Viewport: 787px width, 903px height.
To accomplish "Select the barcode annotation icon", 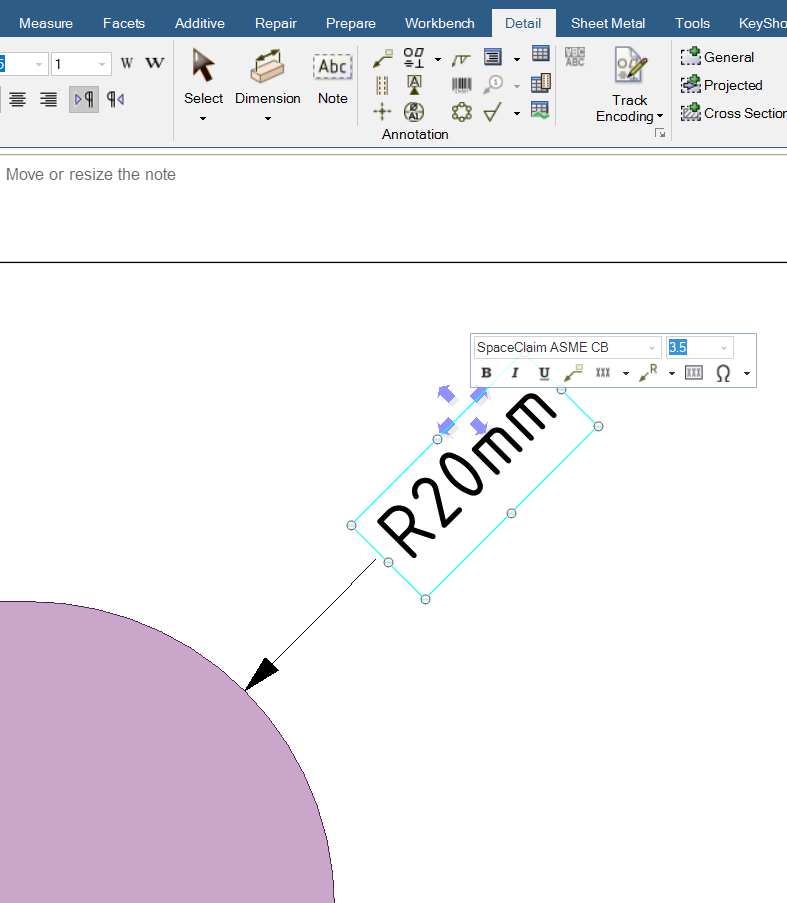I will click(461, 85).
